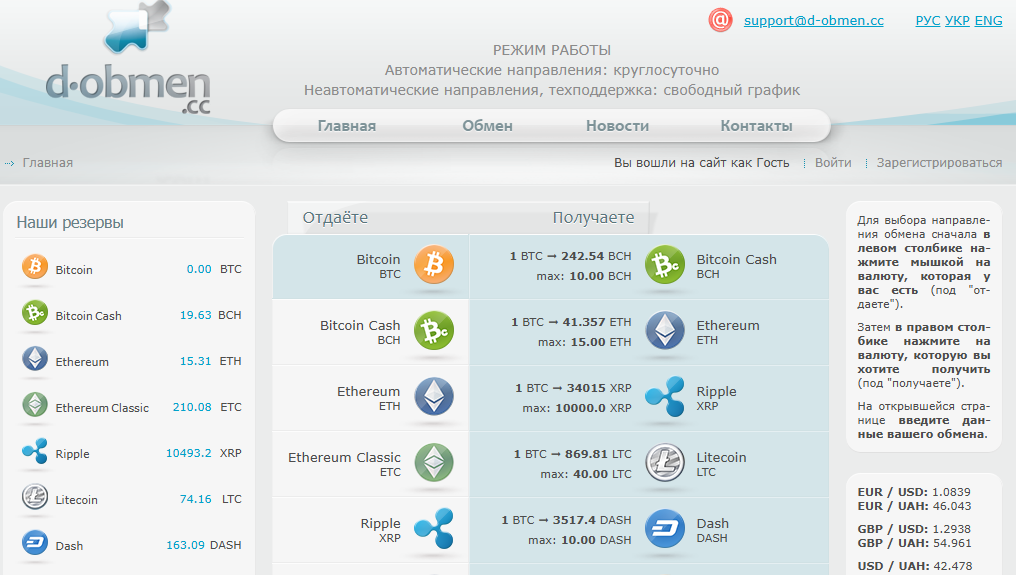
Task: Click the d-obmen.cc logo
Action: pyautogui.click(x=128, y=58)
